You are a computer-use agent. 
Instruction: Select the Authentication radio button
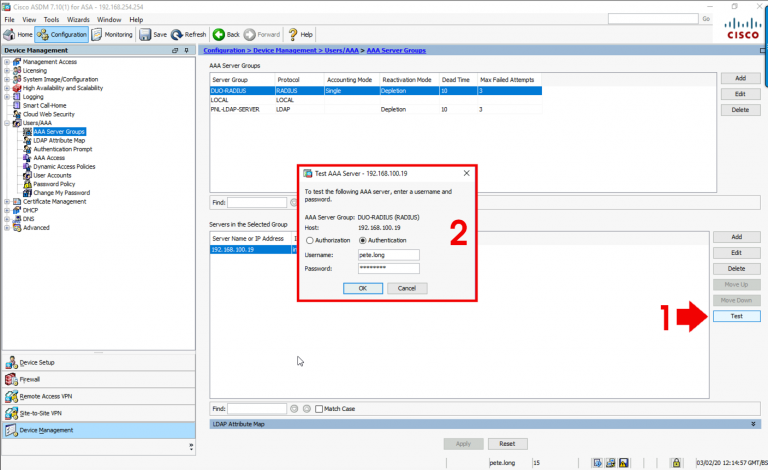(362, 240)
